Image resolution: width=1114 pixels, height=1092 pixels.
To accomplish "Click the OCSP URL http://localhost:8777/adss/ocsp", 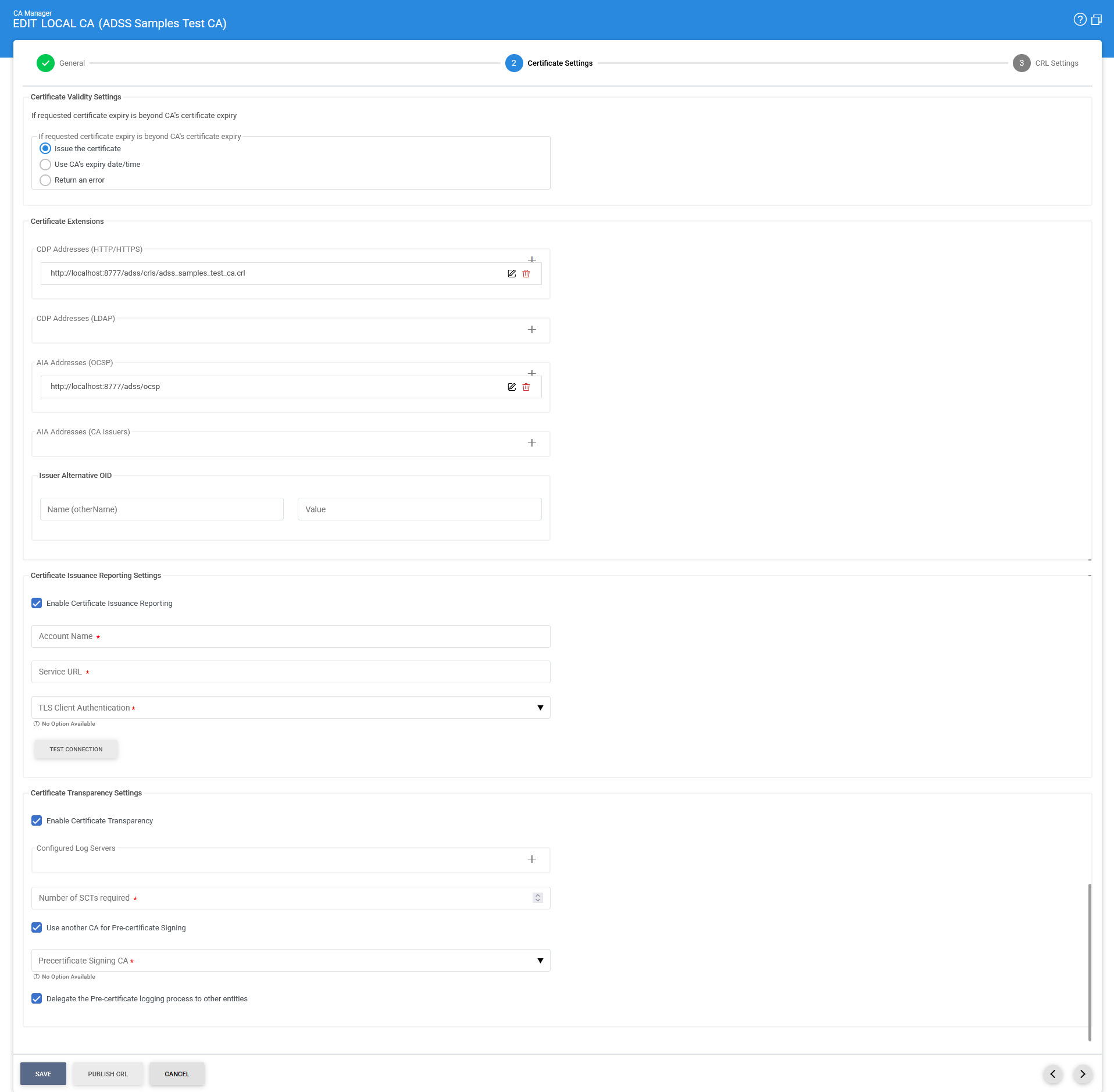I will (x=105, y=387).
